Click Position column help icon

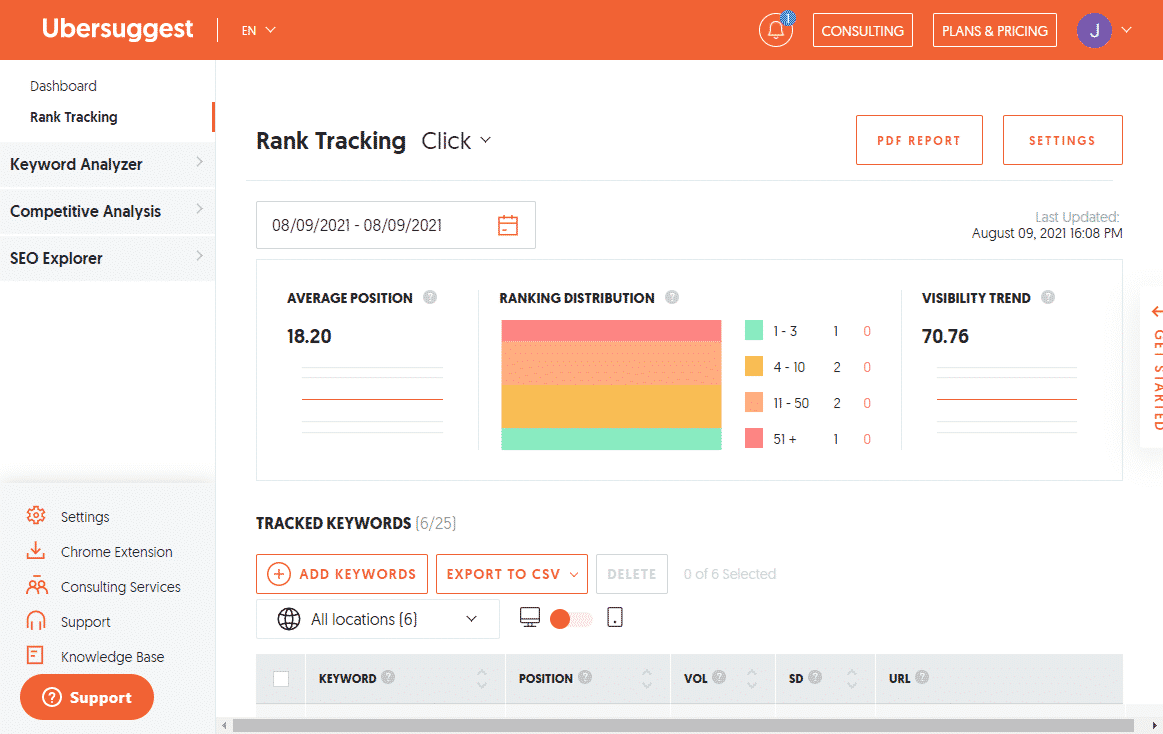point(585,677)
